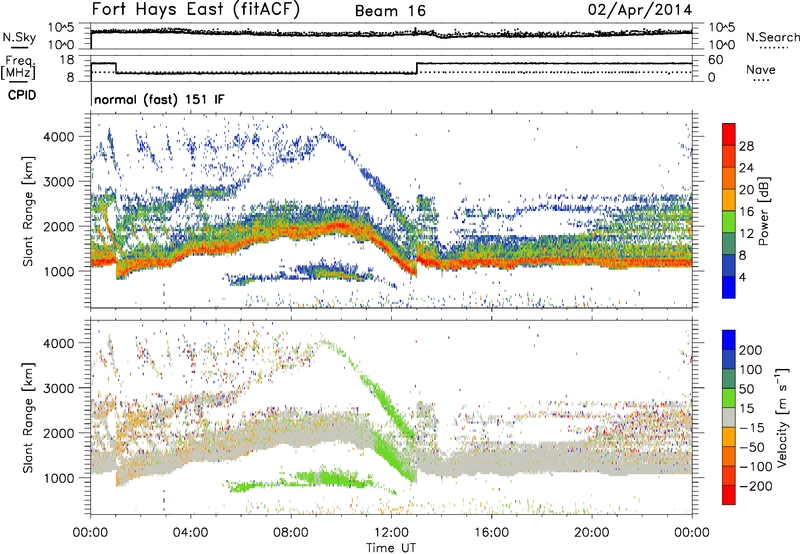
Task: Click the 'Beam 16' label
Action: point(390,11)
